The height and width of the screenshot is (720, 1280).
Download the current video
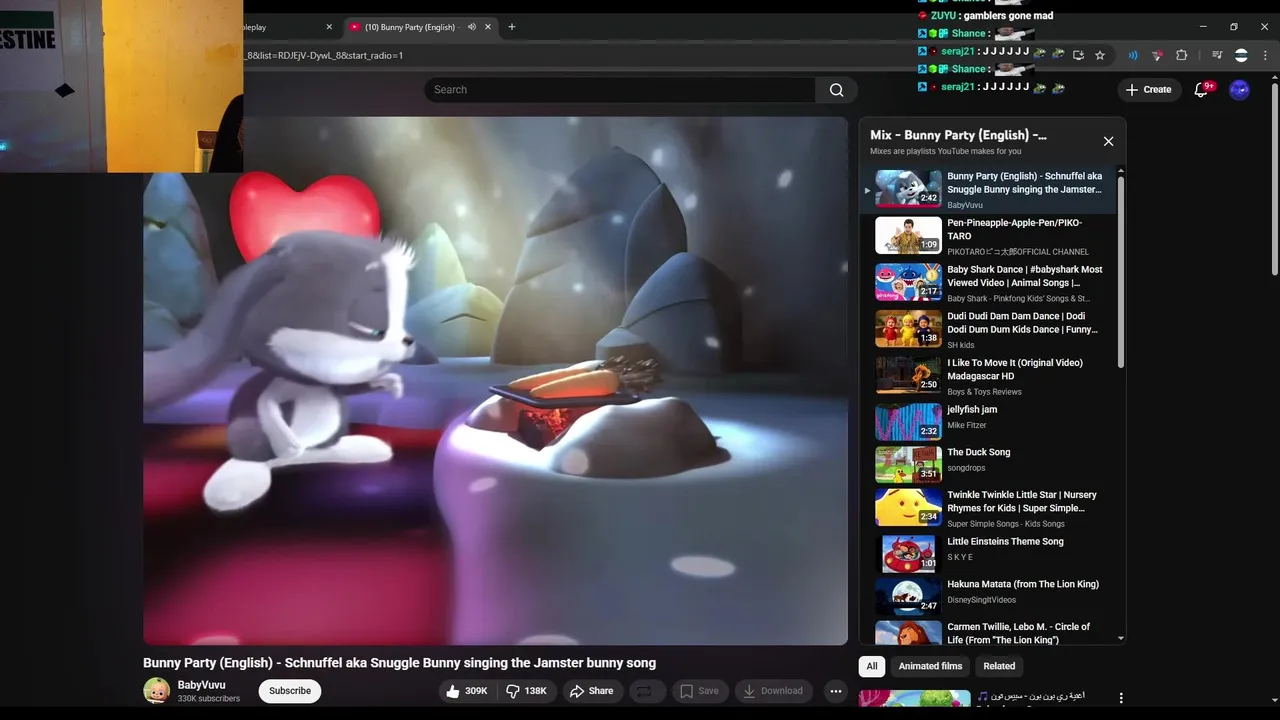(x=772, y=691)
